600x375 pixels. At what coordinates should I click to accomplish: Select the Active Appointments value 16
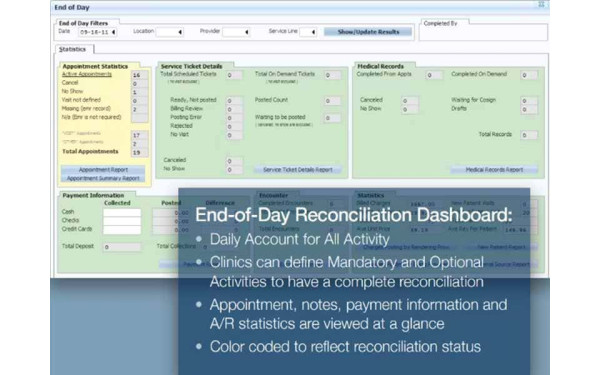coord(139,75)
